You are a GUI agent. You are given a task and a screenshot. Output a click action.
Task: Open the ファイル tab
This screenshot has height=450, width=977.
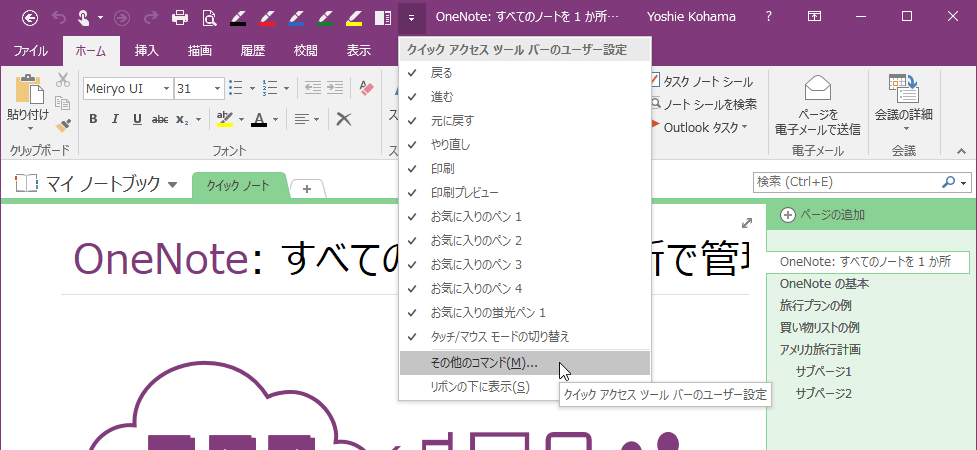31,52
